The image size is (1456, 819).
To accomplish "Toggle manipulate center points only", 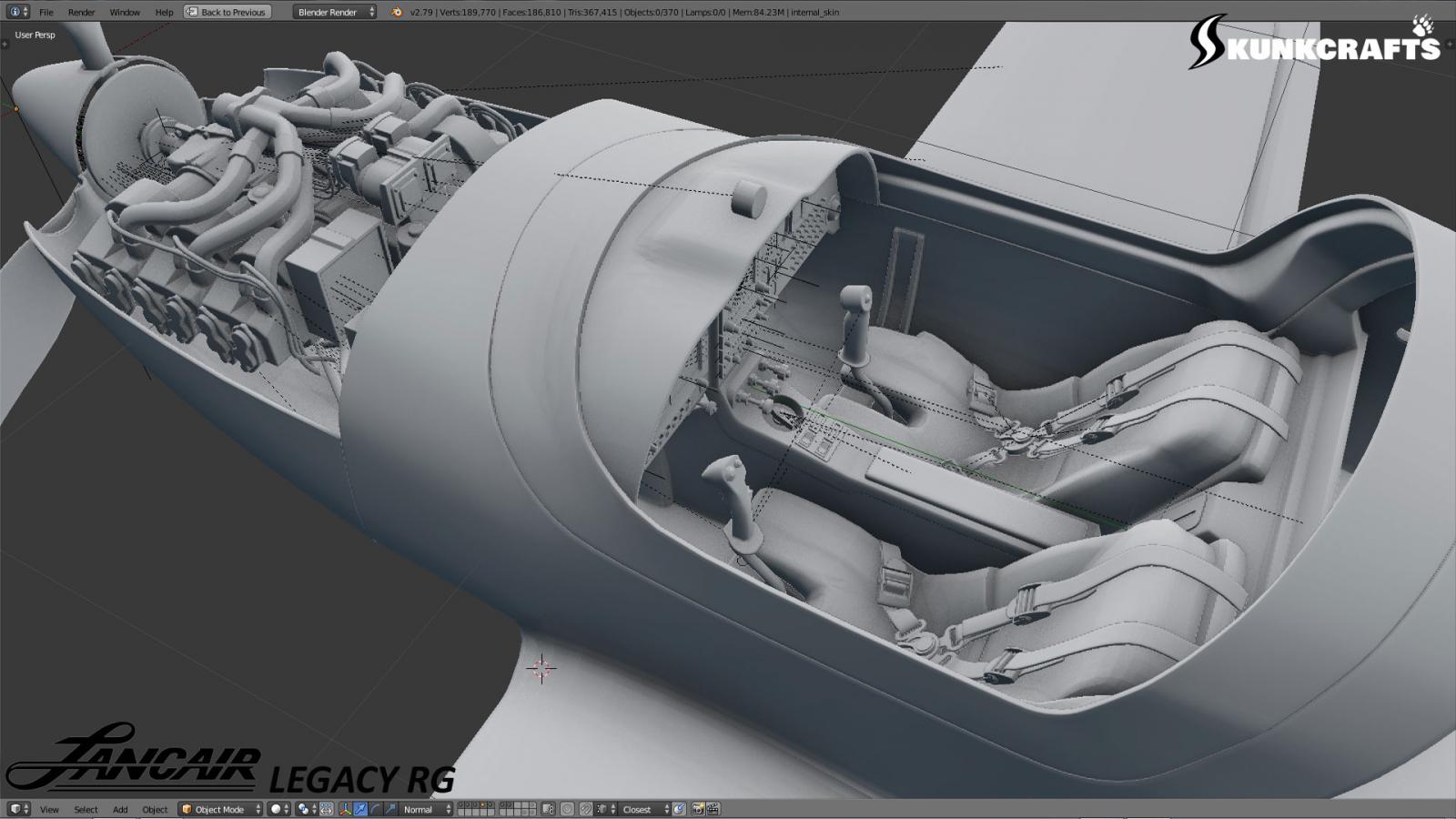I will coord(327,809).
